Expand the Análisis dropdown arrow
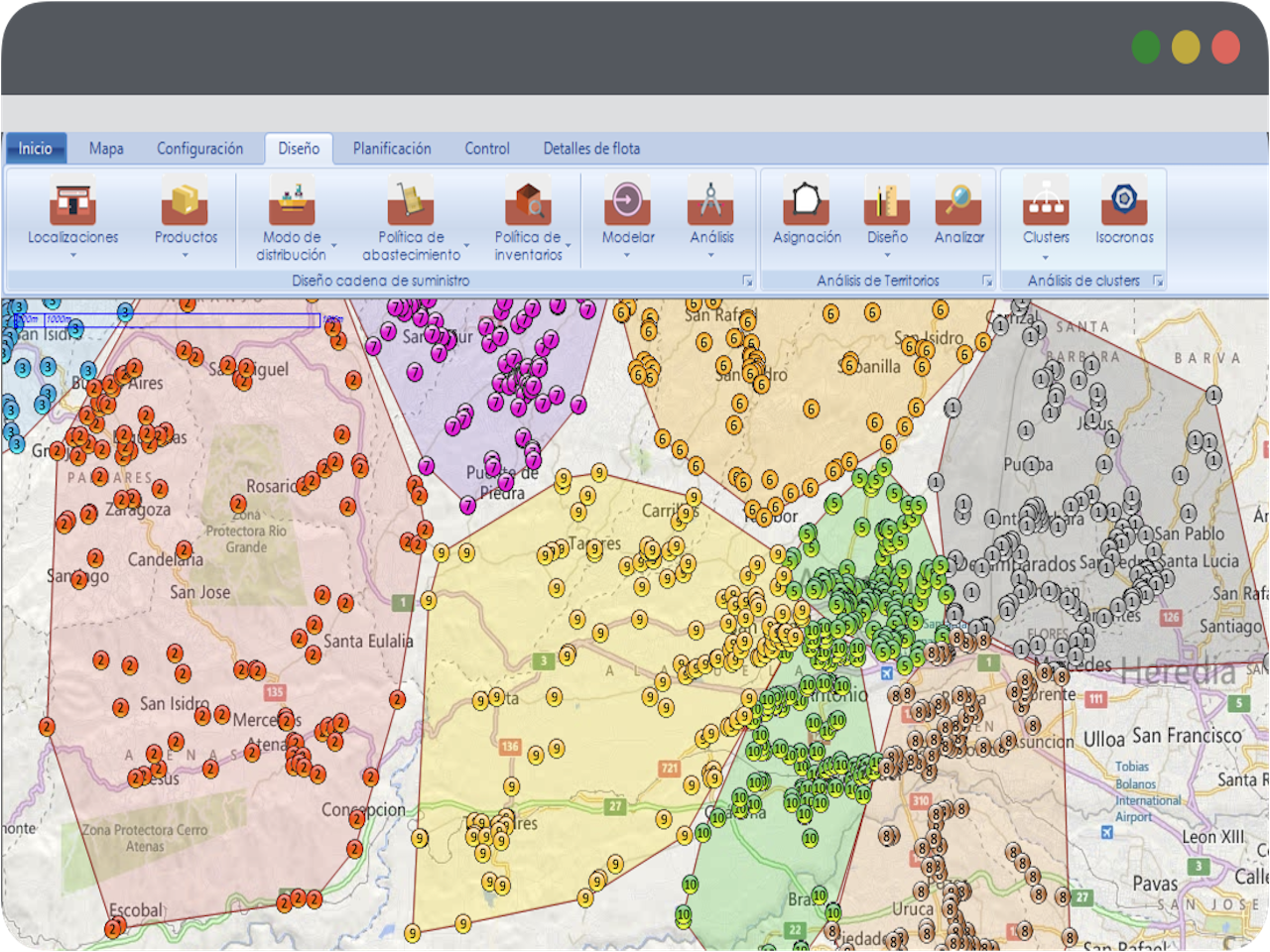Viewport: 1270px width, 952px height. [x=711, y=256]
